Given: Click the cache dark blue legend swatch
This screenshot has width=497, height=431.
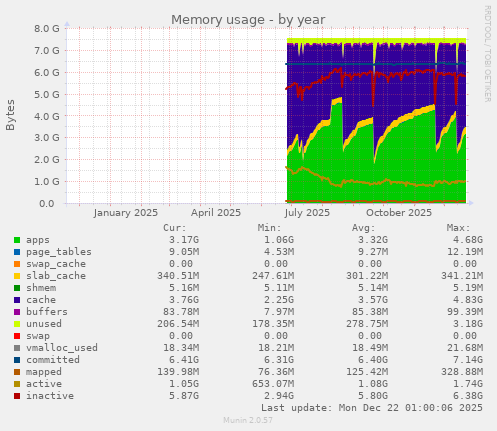Looking at the screenshot, I should click(17, 300).
